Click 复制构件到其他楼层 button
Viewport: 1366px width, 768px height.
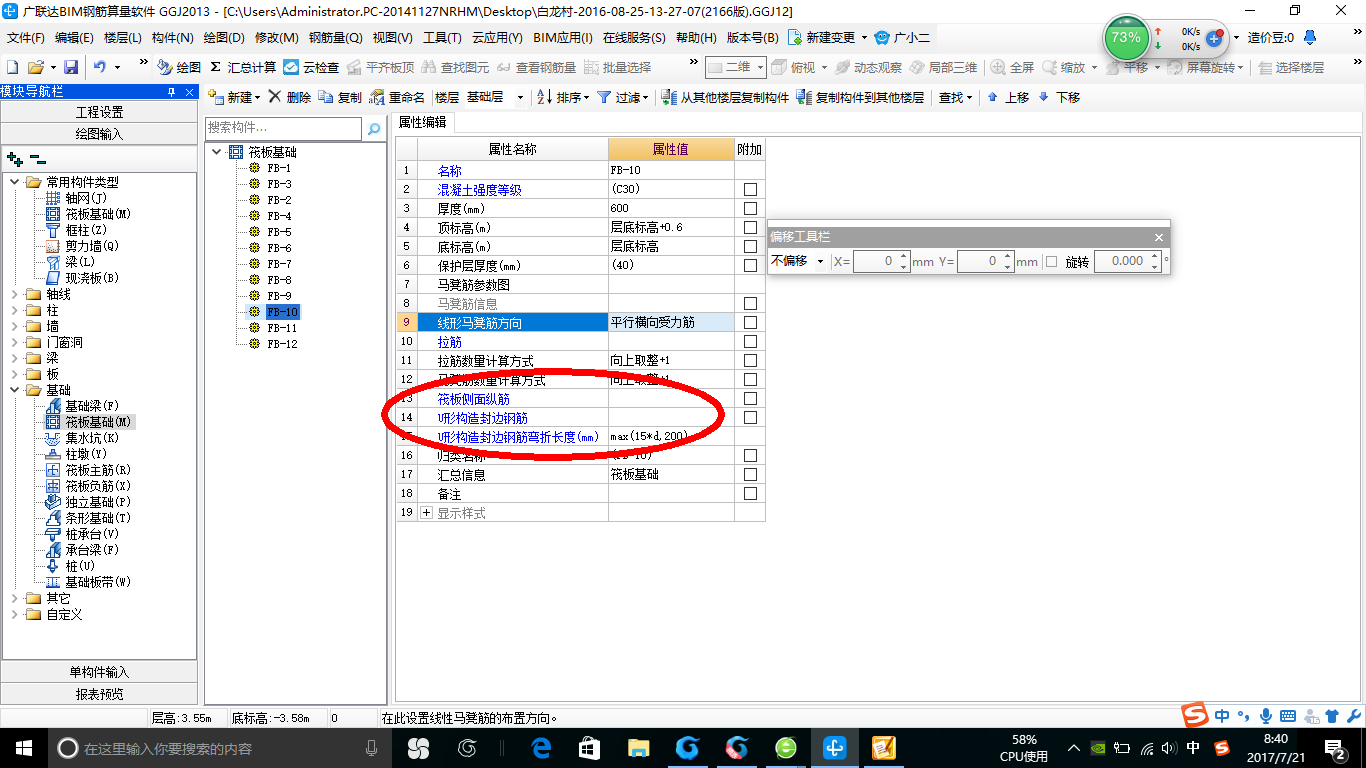(x=860, y=97)
